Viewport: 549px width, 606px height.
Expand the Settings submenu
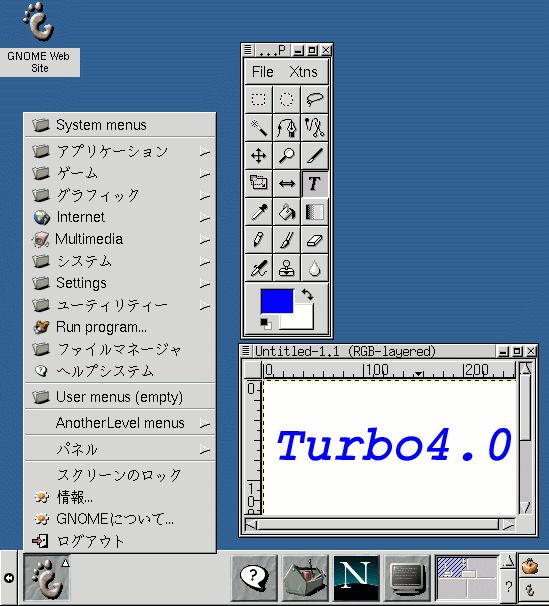120,283
